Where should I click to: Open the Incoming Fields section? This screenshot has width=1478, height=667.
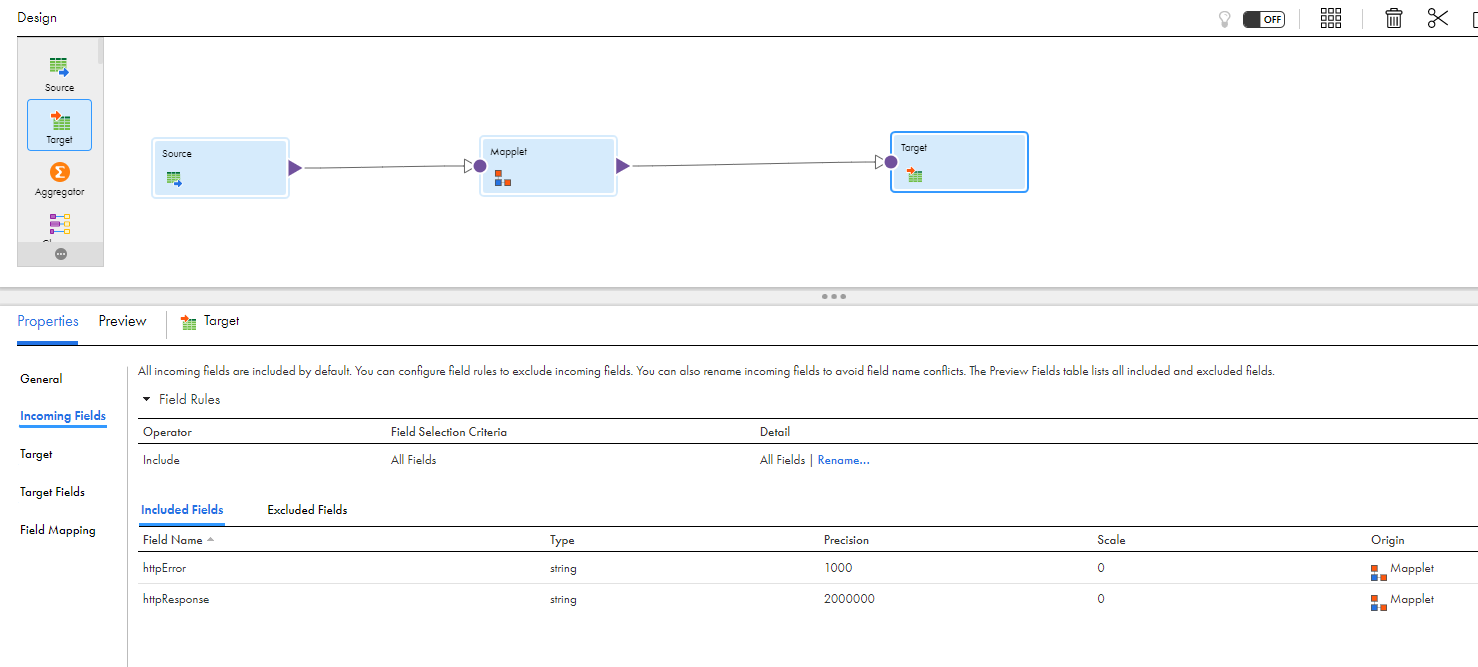(x=63, y=416)
